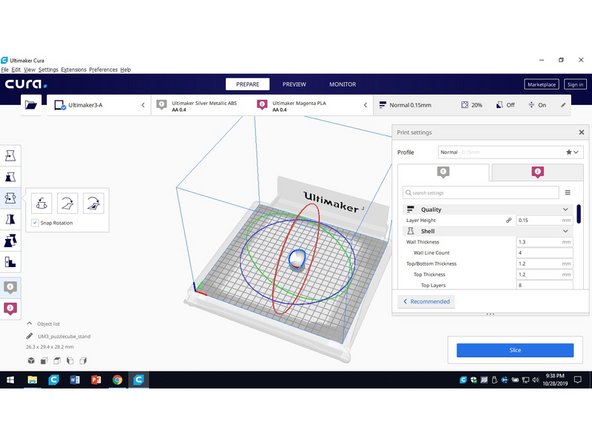Click the Layer Height value field
This screenshot has height=444, width=592.
pos(544,220)
